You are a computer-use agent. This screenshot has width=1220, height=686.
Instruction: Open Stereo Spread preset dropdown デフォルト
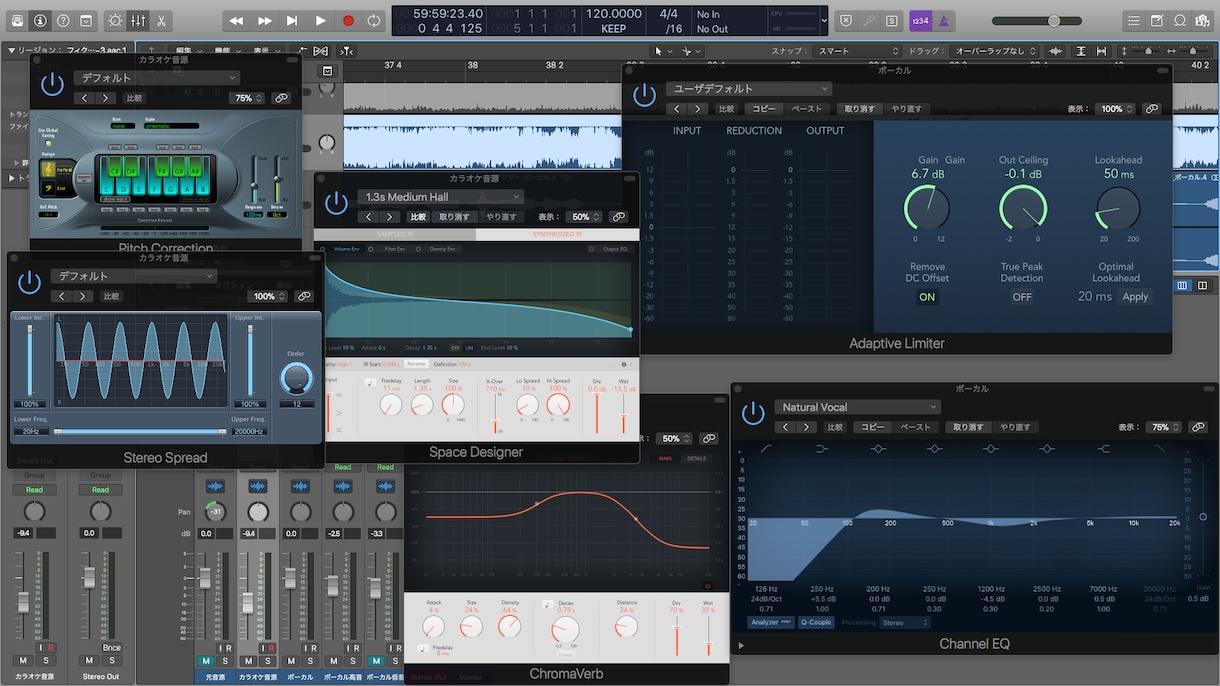pos(134,276)
